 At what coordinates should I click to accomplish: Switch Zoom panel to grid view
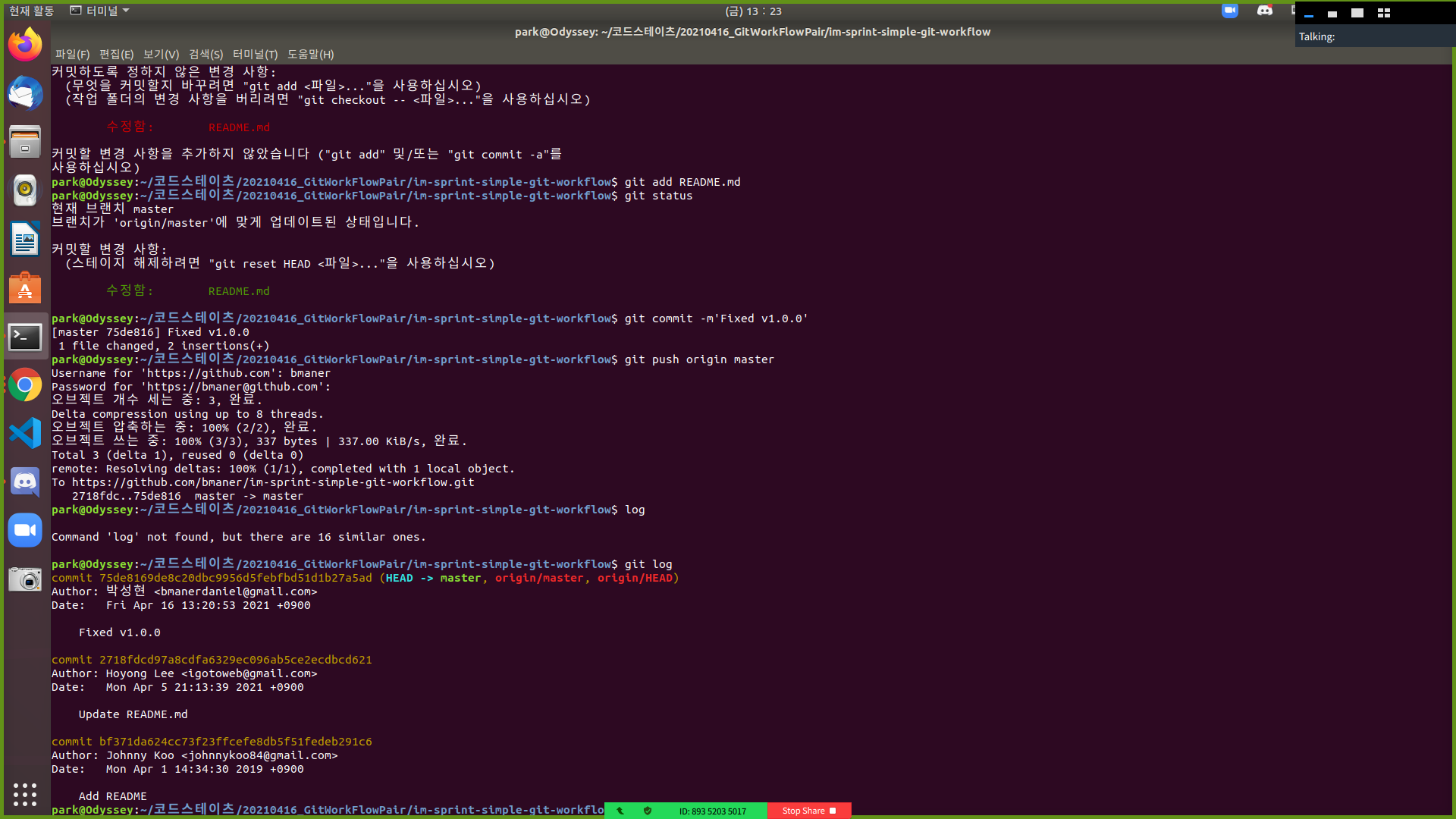click(x=1384, y=13)
